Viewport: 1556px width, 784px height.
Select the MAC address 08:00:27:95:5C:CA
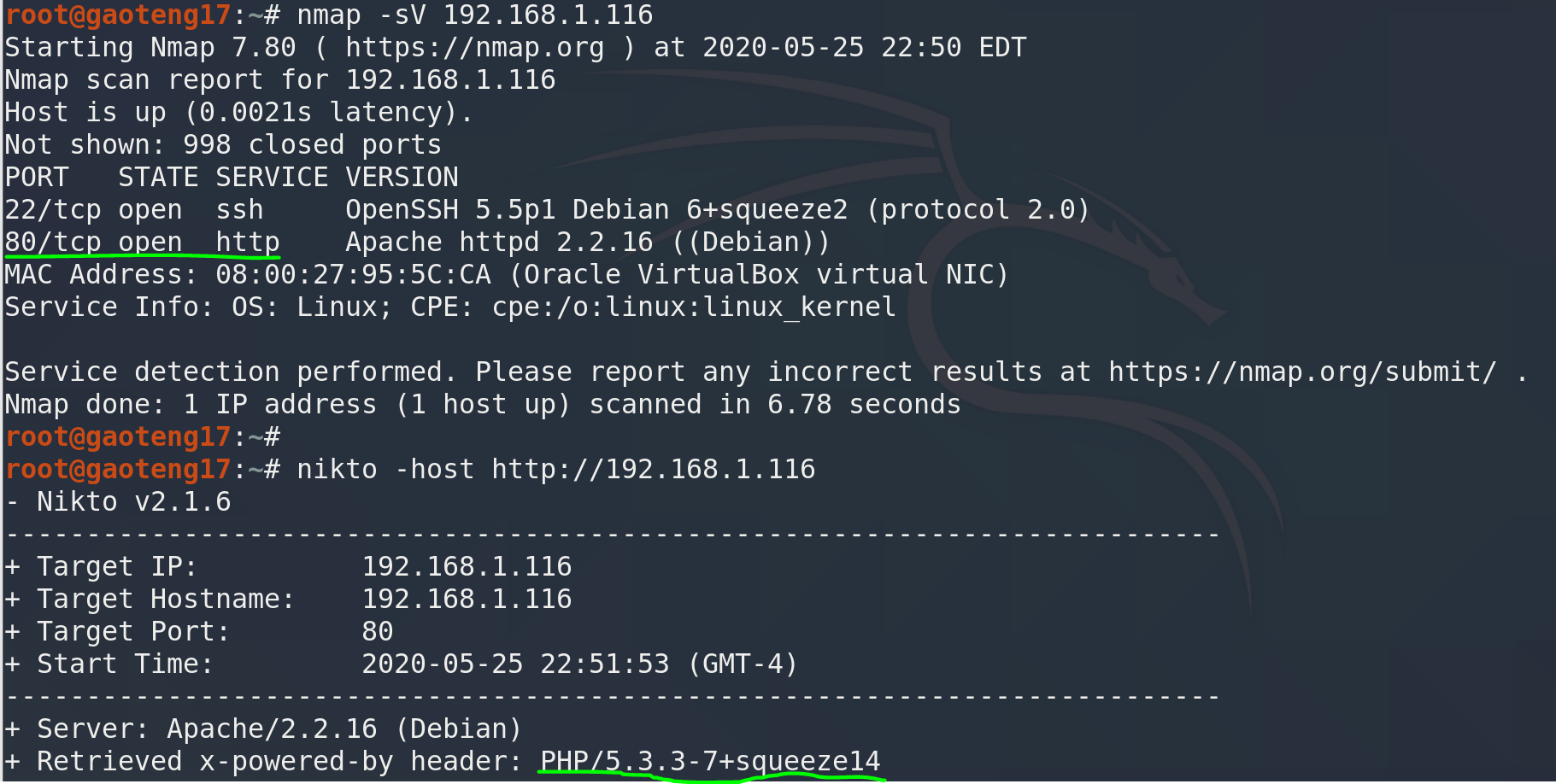click(353, 275)
